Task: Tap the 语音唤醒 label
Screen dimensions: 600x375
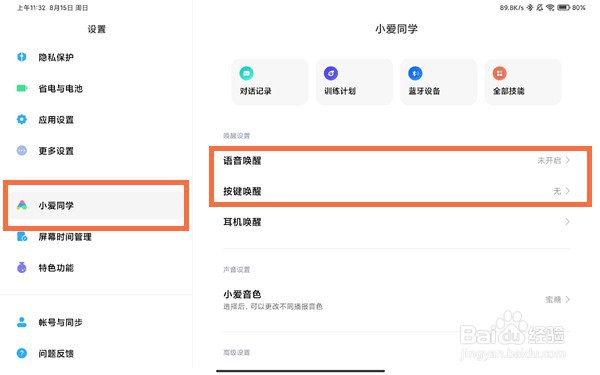Action: [x=242, y=160]
